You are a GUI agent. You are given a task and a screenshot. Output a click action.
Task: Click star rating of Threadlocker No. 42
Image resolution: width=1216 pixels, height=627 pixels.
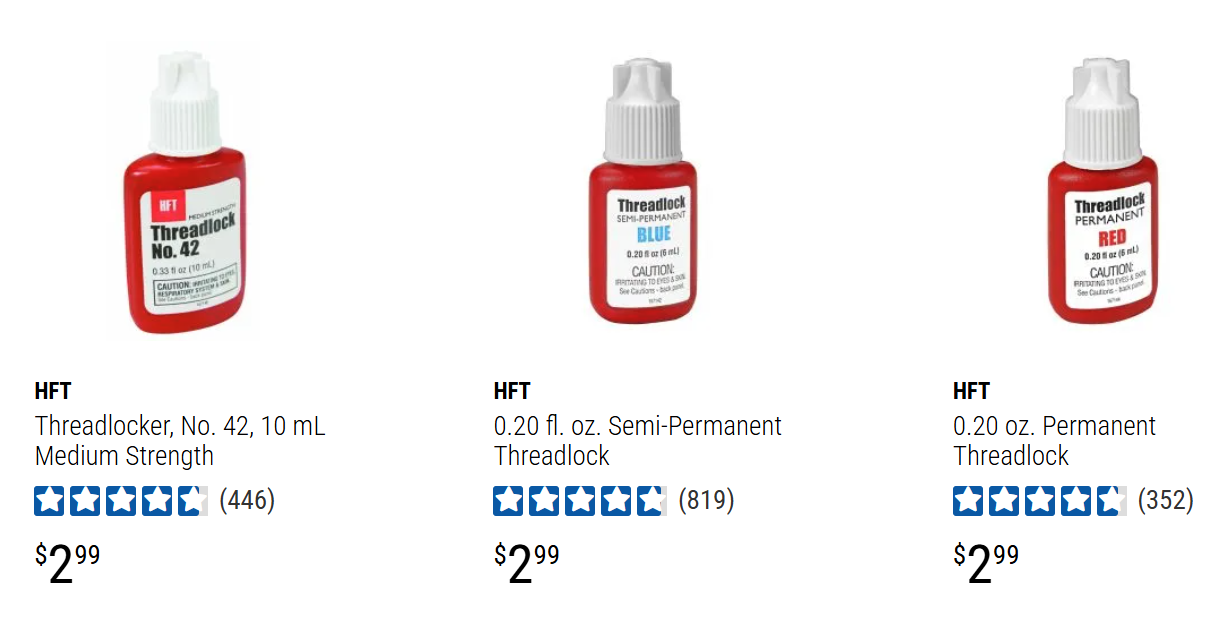(x=121, y=500)
